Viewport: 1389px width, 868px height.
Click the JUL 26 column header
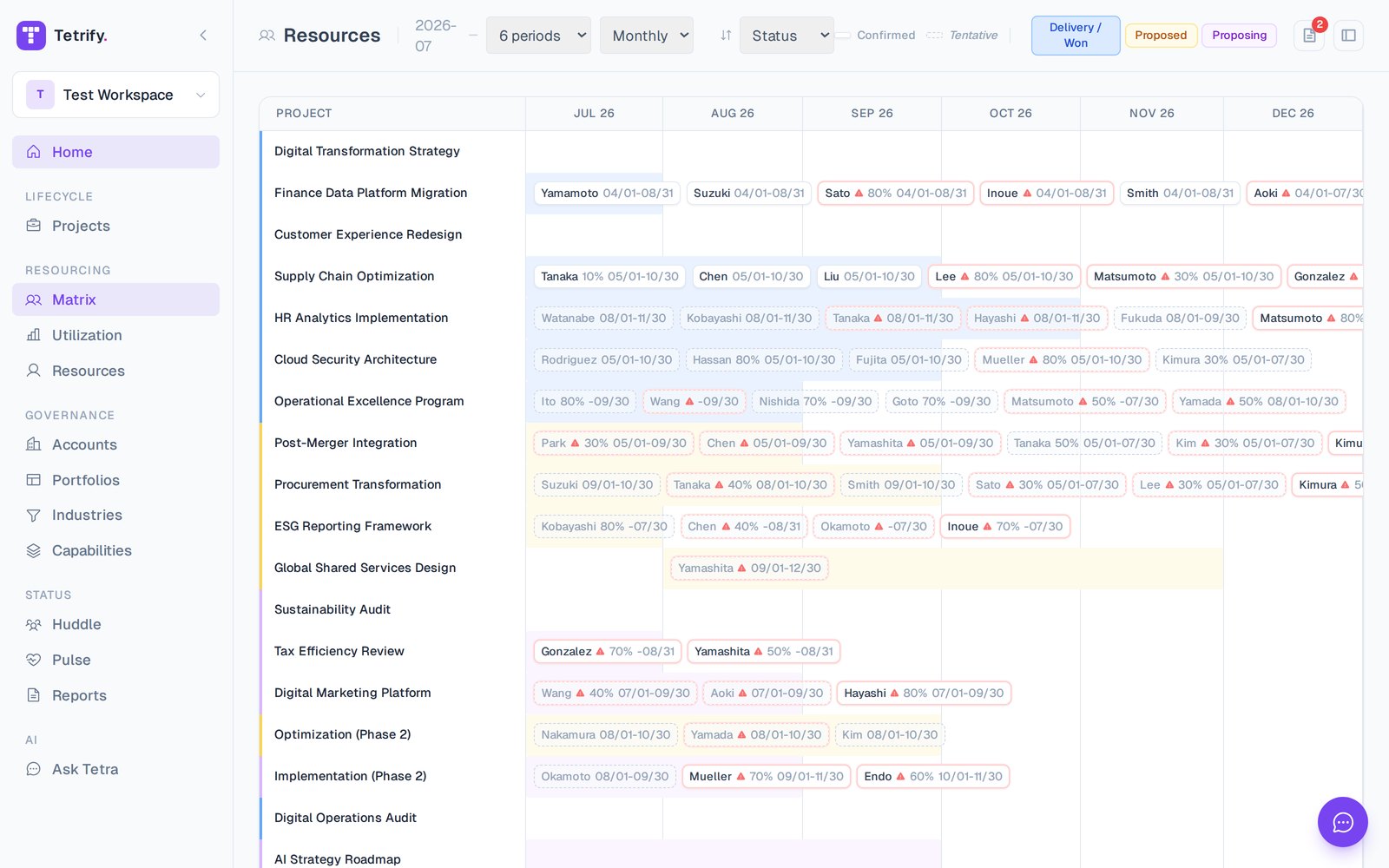coord(594,114)
